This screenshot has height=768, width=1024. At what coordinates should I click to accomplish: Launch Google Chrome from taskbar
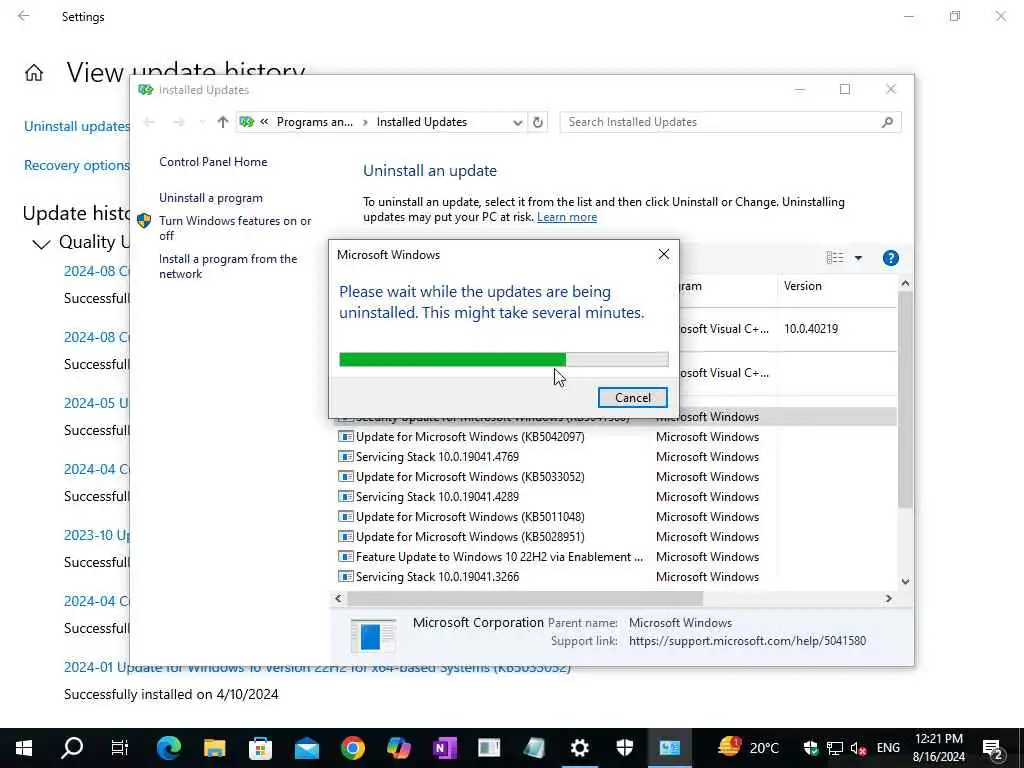tap(352, 748)
